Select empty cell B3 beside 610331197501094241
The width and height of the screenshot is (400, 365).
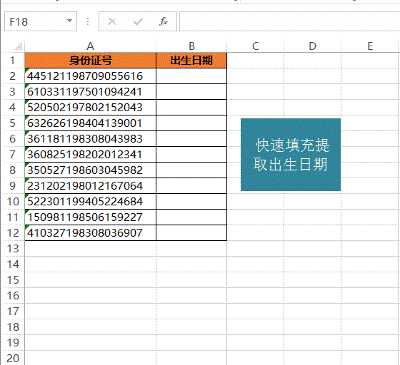point(191,92)
